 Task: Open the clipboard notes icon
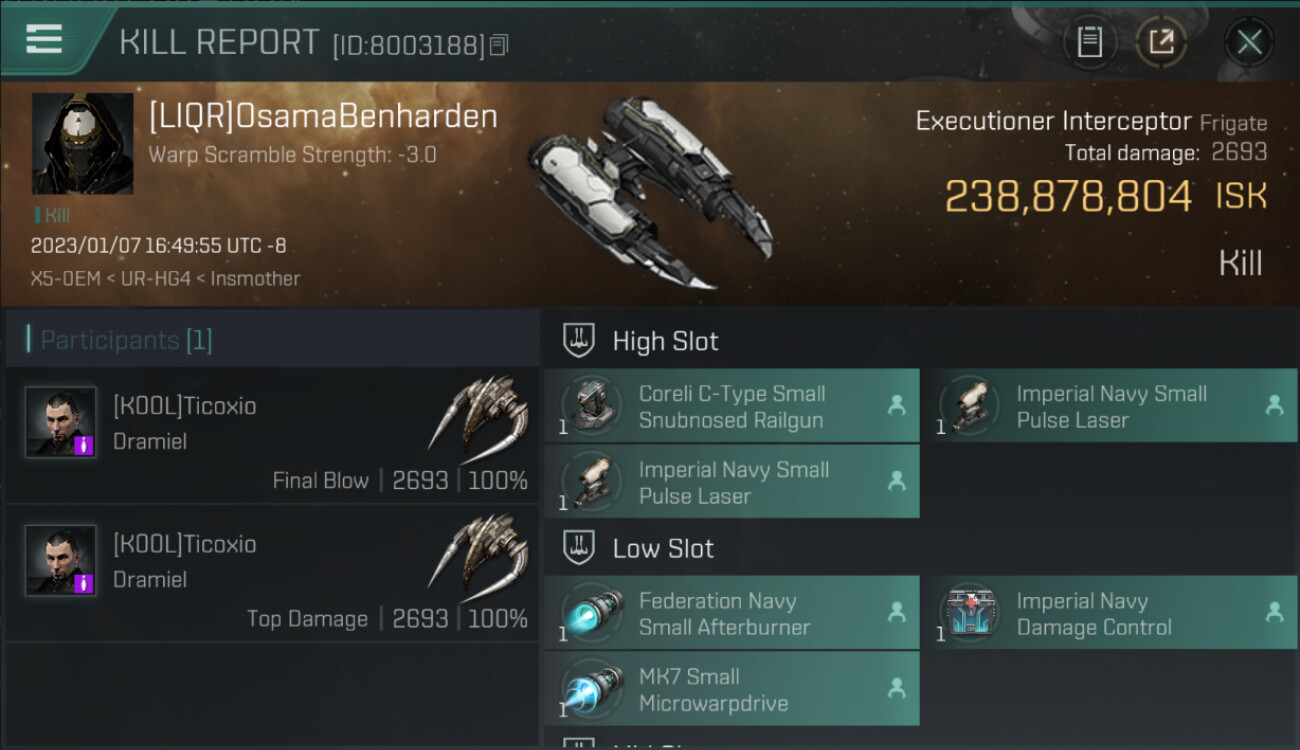point(1089,42)
